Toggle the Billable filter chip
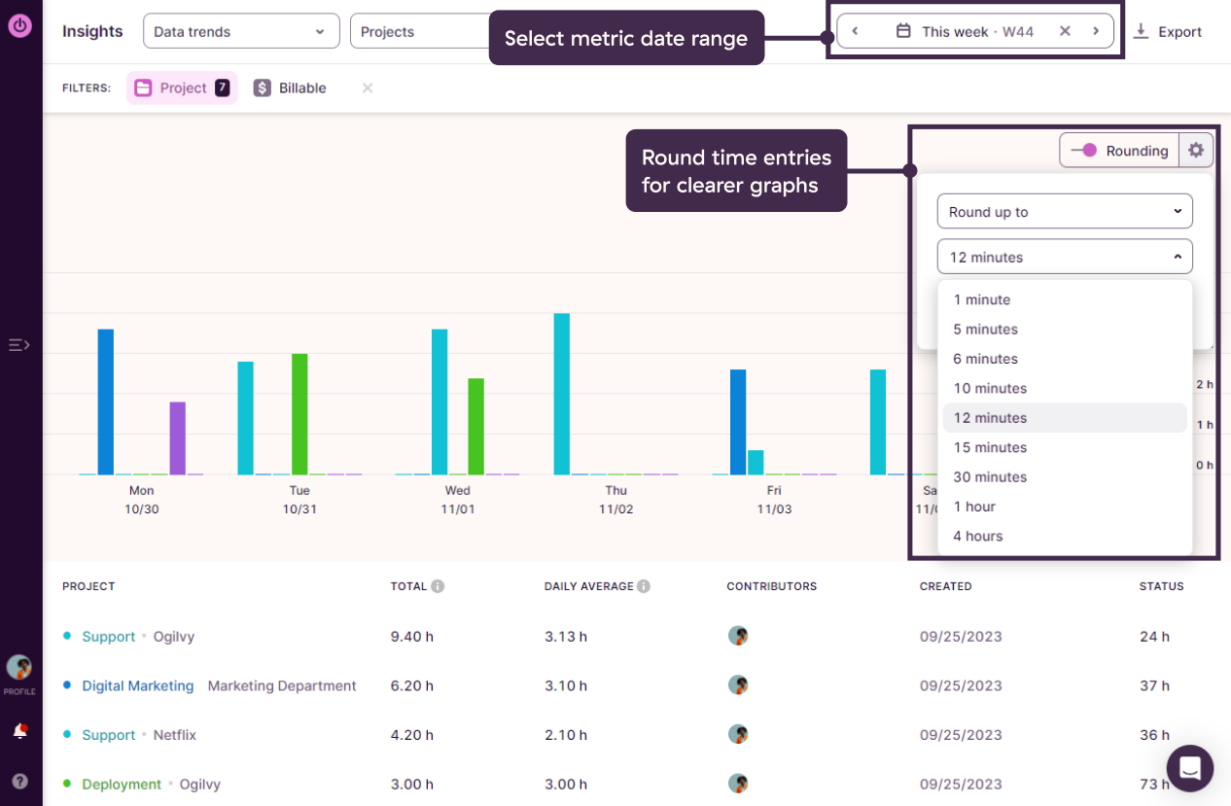Viewport: 1231px width, 806px height. pyautogui.click(x=289, y=88)
